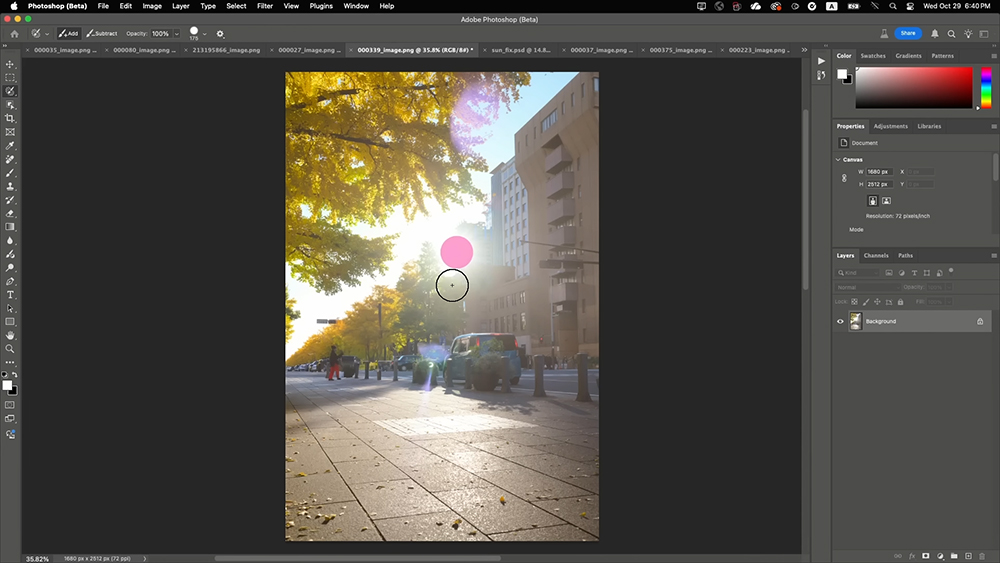Open the Filter menu
This screenshot has width=1000, height=563.
click(x=265, y=6)
